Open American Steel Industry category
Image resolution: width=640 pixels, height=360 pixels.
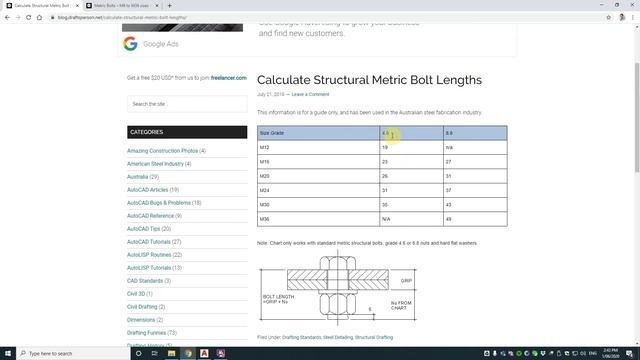click(x=155, y=164)
